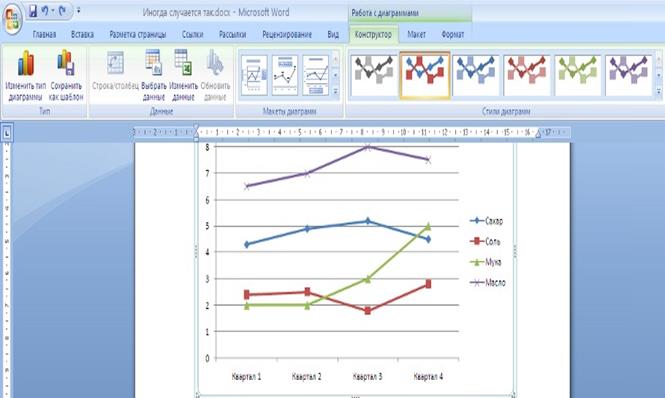This screenshot has height=398, width=665.
Task: Click the chart frame's left sizing handle
Action: point(196,251)
